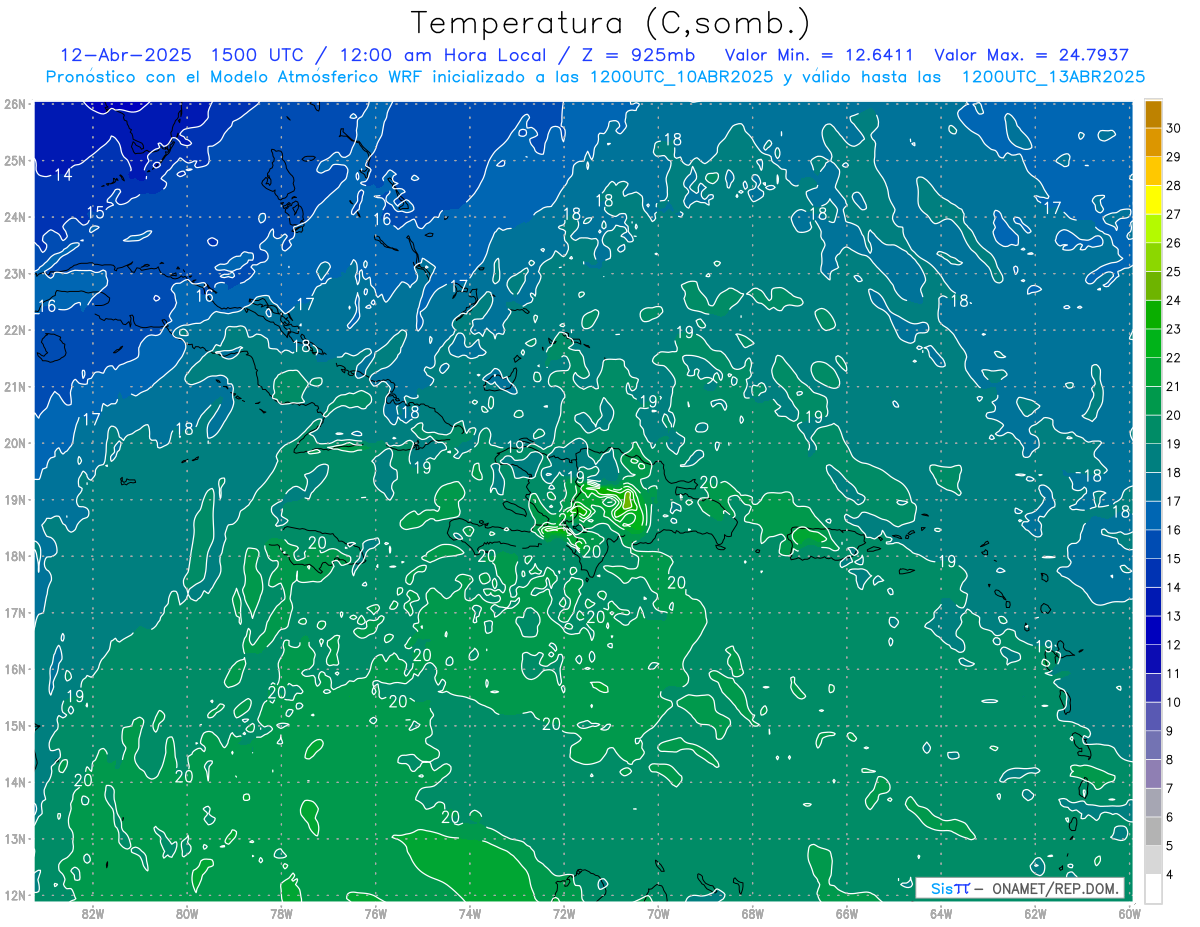
Task: Click the '14' contour label on the map
Action: coord(63,176)
